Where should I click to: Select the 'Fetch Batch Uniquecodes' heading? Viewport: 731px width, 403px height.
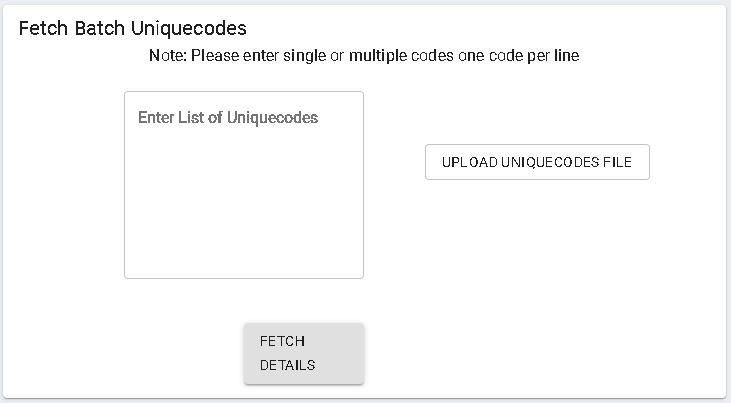(133, 28)
